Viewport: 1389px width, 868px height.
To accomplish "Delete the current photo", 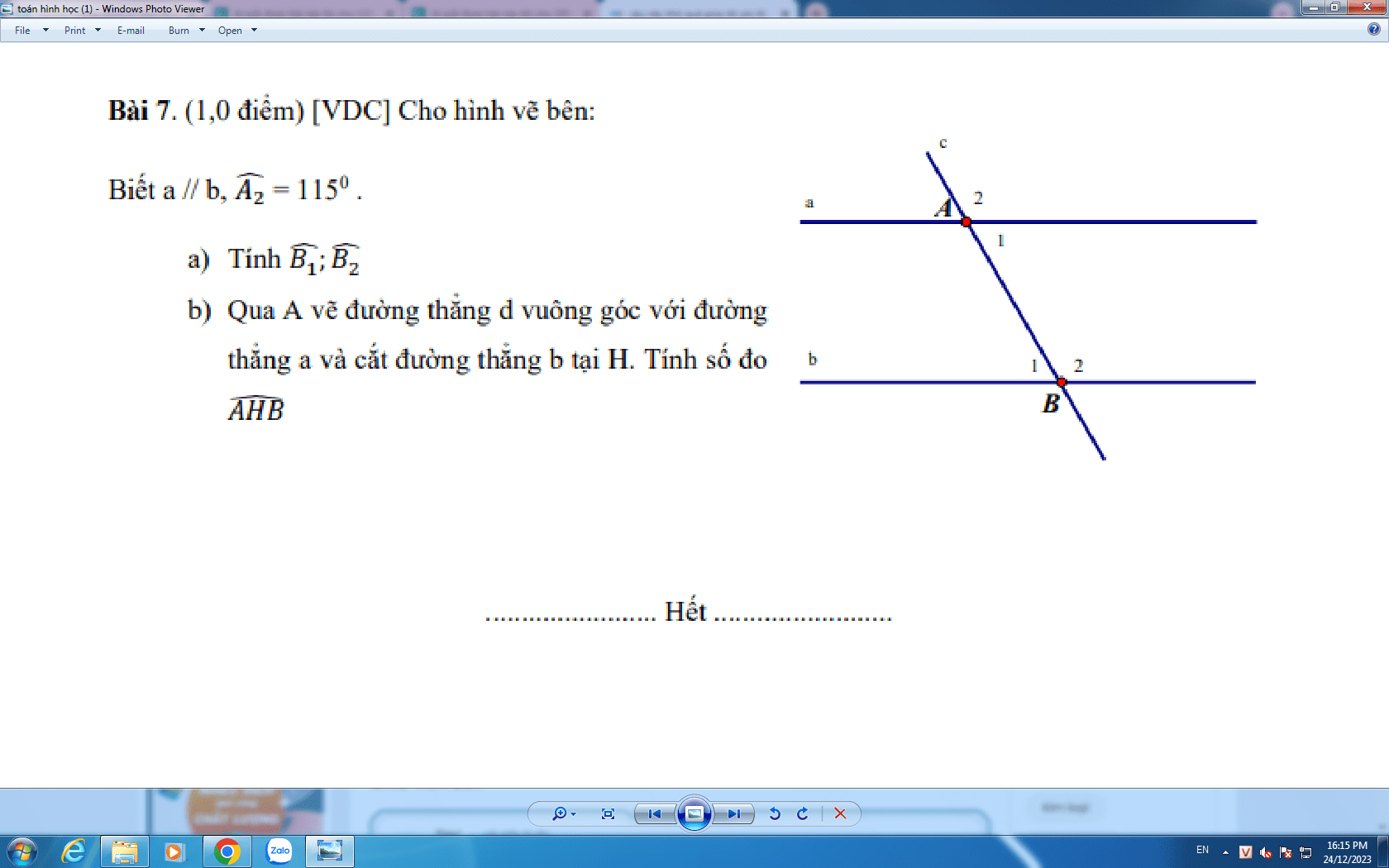I will coord(840,813).
